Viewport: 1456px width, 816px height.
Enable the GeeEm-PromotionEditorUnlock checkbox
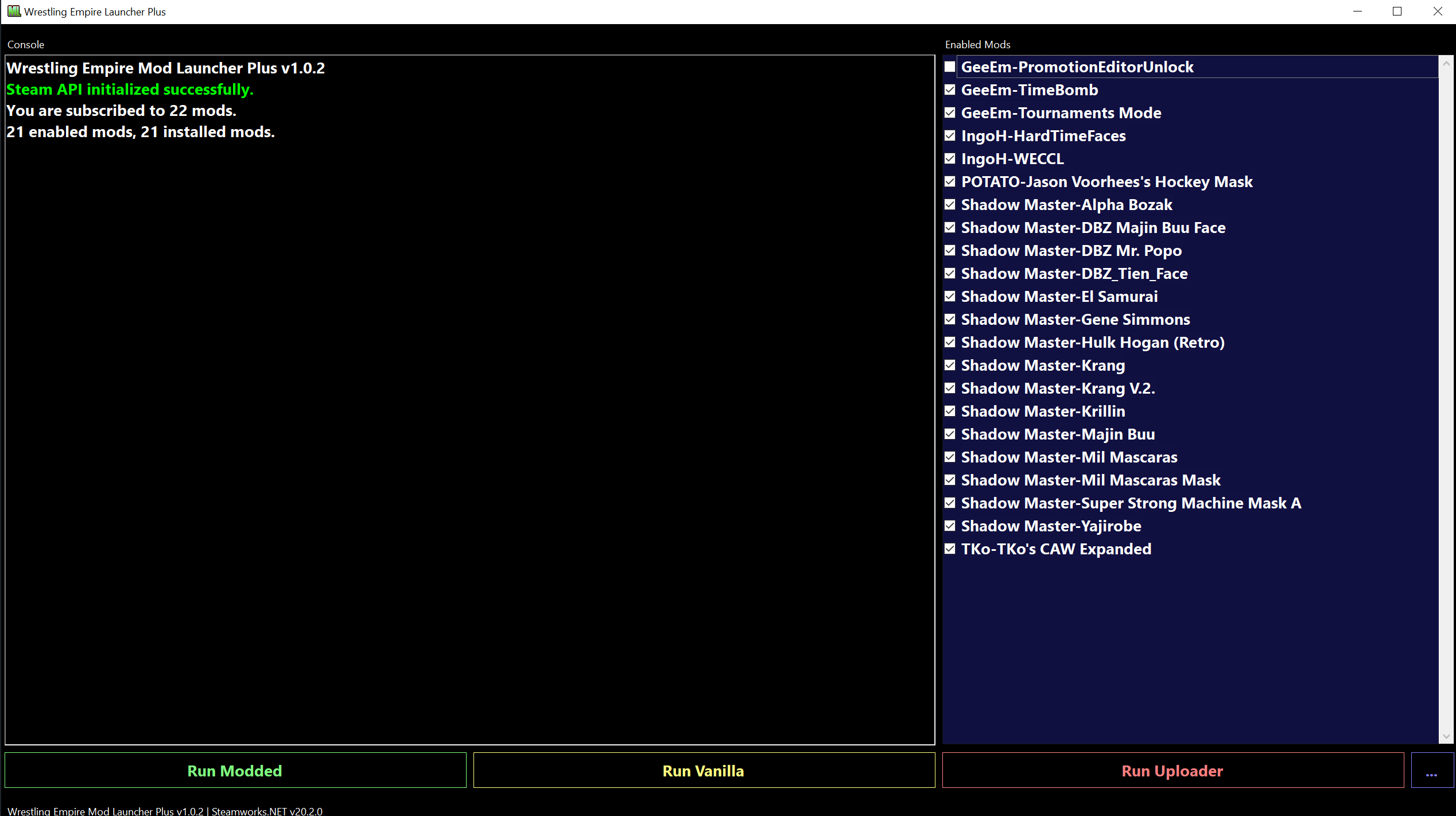click(x=950, y=67)
